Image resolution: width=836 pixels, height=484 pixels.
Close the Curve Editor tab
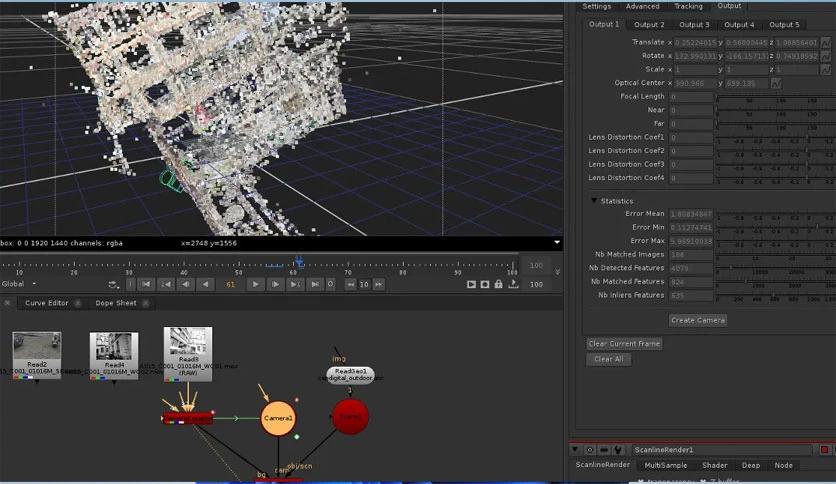tap(78, 303)
